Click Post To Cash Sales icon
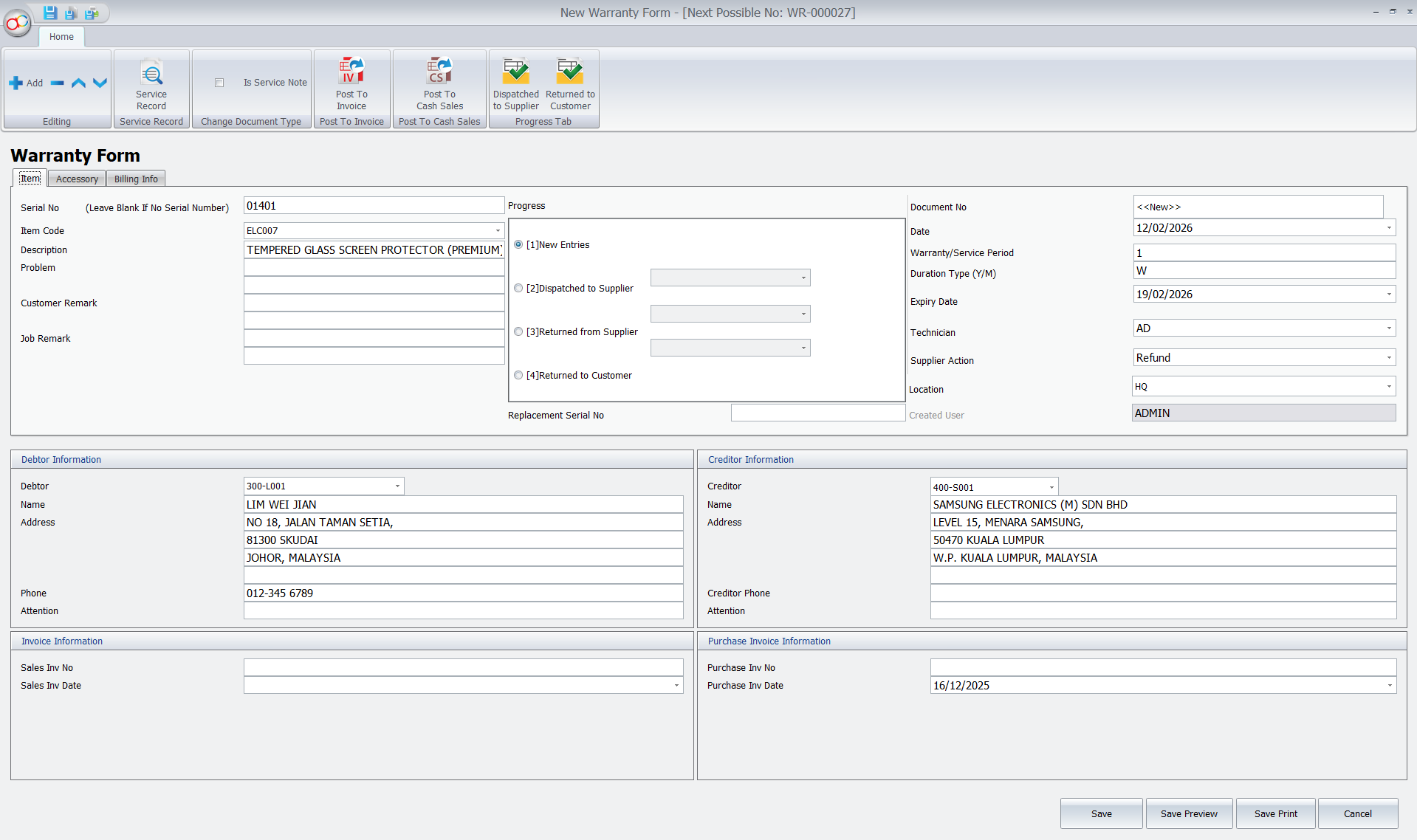 point(439,72)
